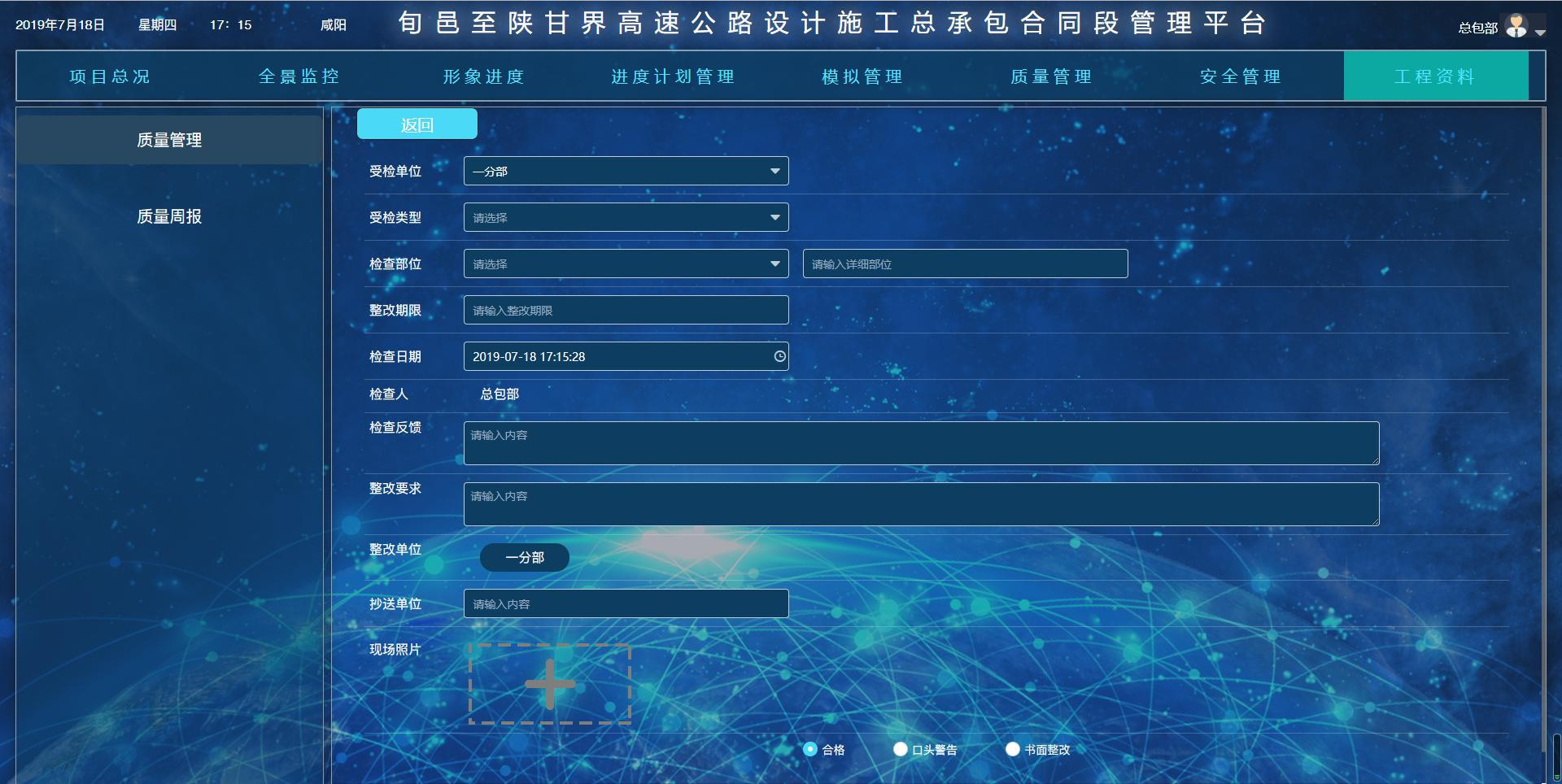This screenshot has height=784, width=1562.
Task: Click the 检查反馈 text area
Action: (921, 443)
